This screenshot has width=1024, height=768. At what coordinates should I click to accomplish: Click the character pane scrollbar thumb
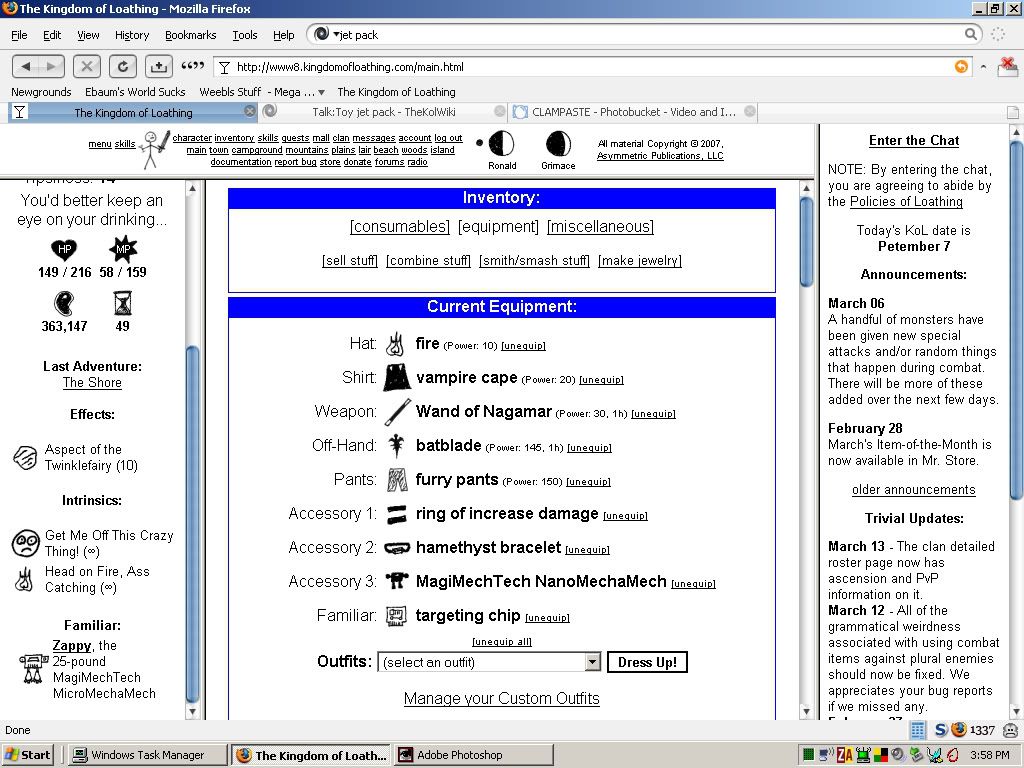click(192, 524)
